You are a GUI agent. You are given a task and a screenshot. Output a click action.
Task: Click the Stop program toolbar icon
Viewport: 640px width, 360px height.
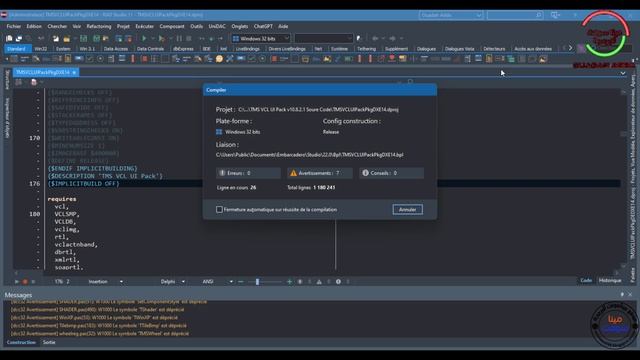[x=189, y=38]
